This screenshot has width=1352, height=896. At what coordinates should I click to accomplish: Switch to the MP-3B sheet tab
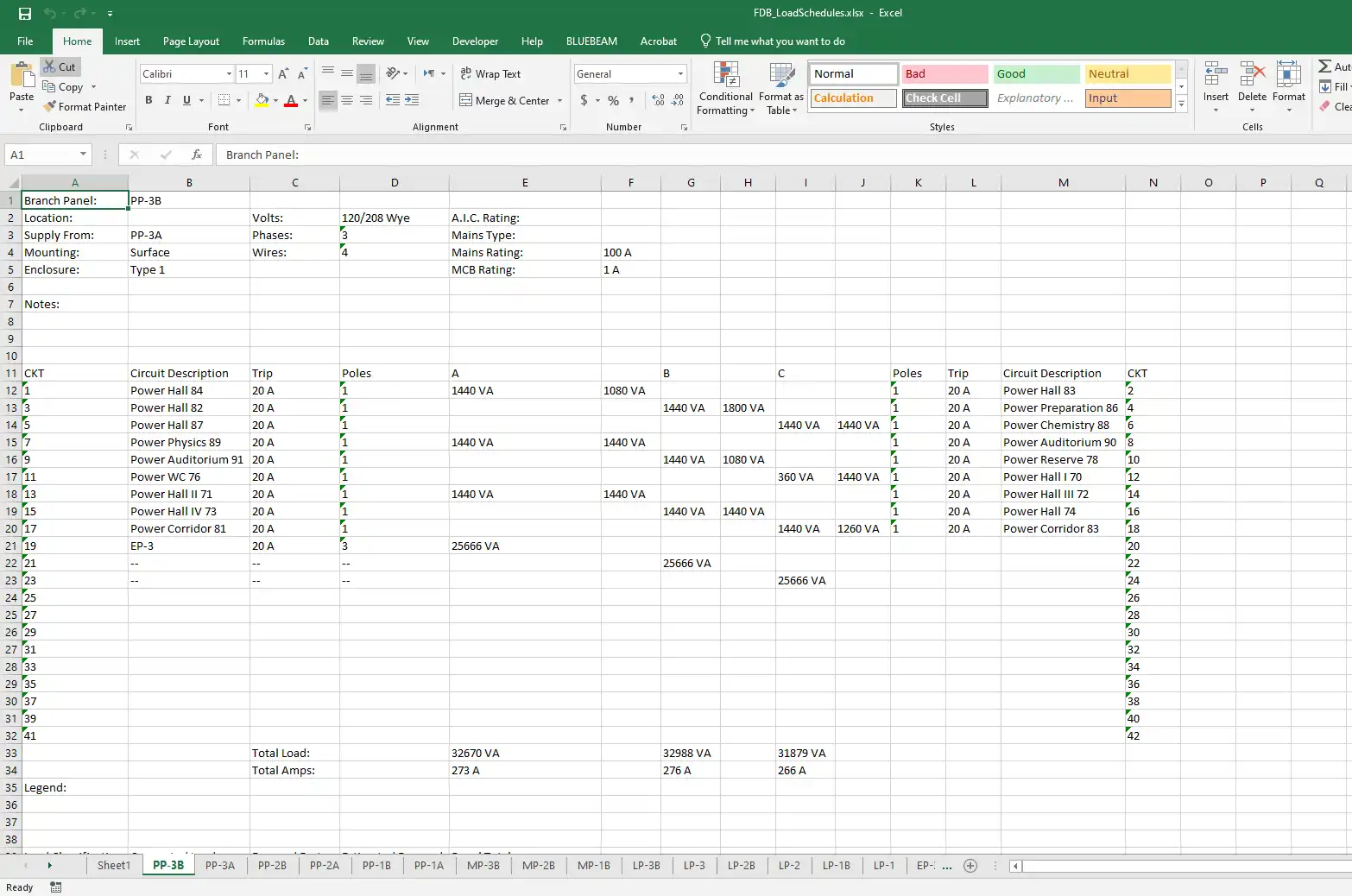pos(483,865)
